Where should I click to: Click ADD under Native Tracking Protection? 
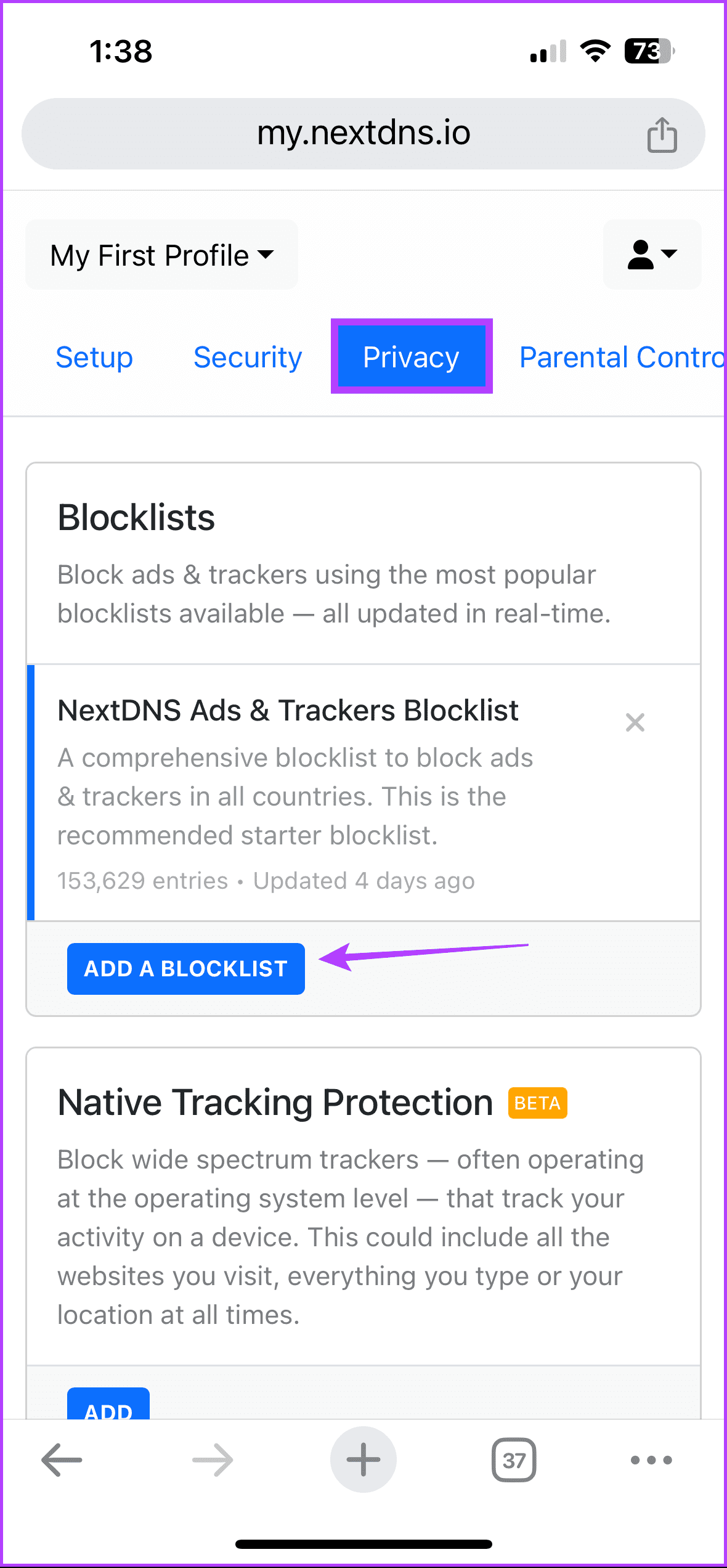pos(108,1411)
